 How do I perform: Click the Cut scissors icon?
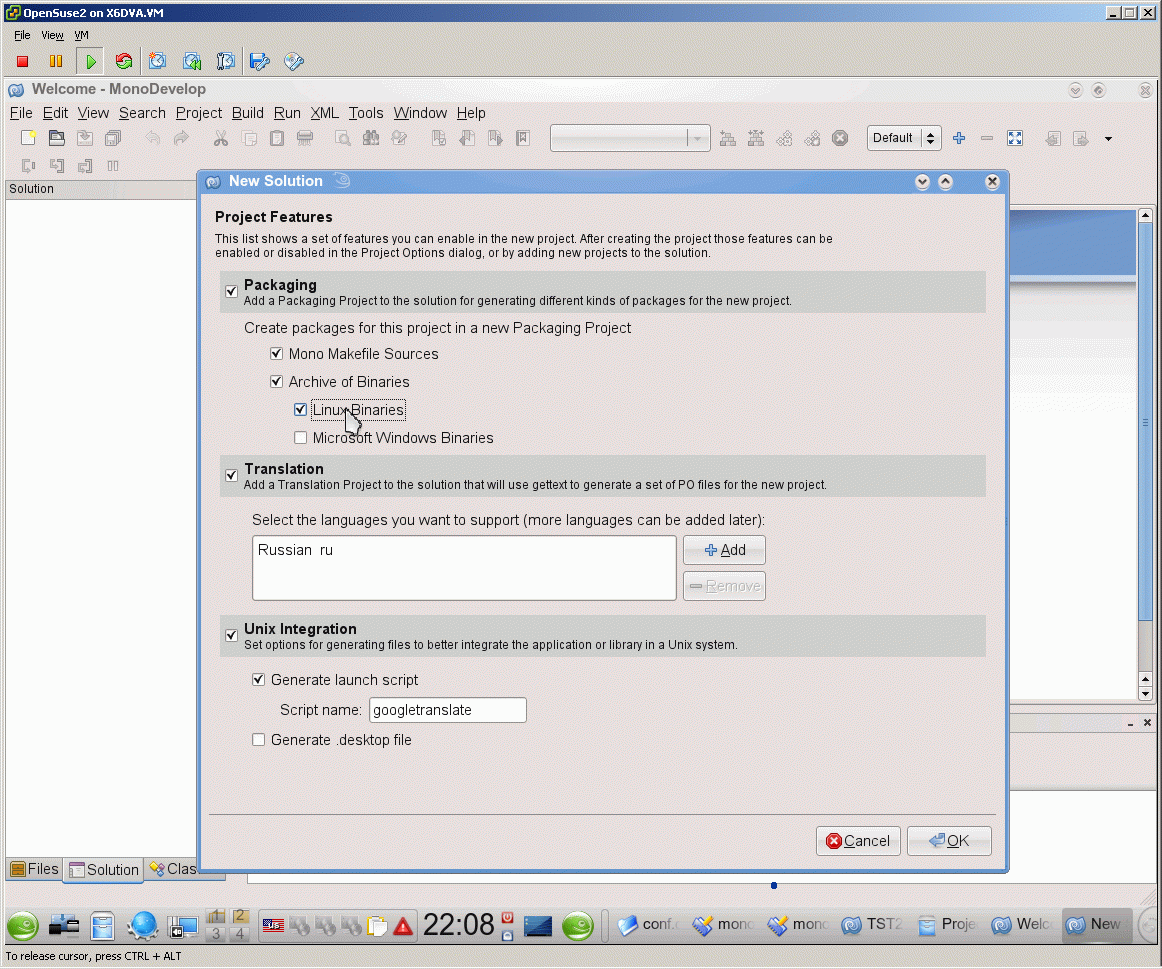[221, 138]
